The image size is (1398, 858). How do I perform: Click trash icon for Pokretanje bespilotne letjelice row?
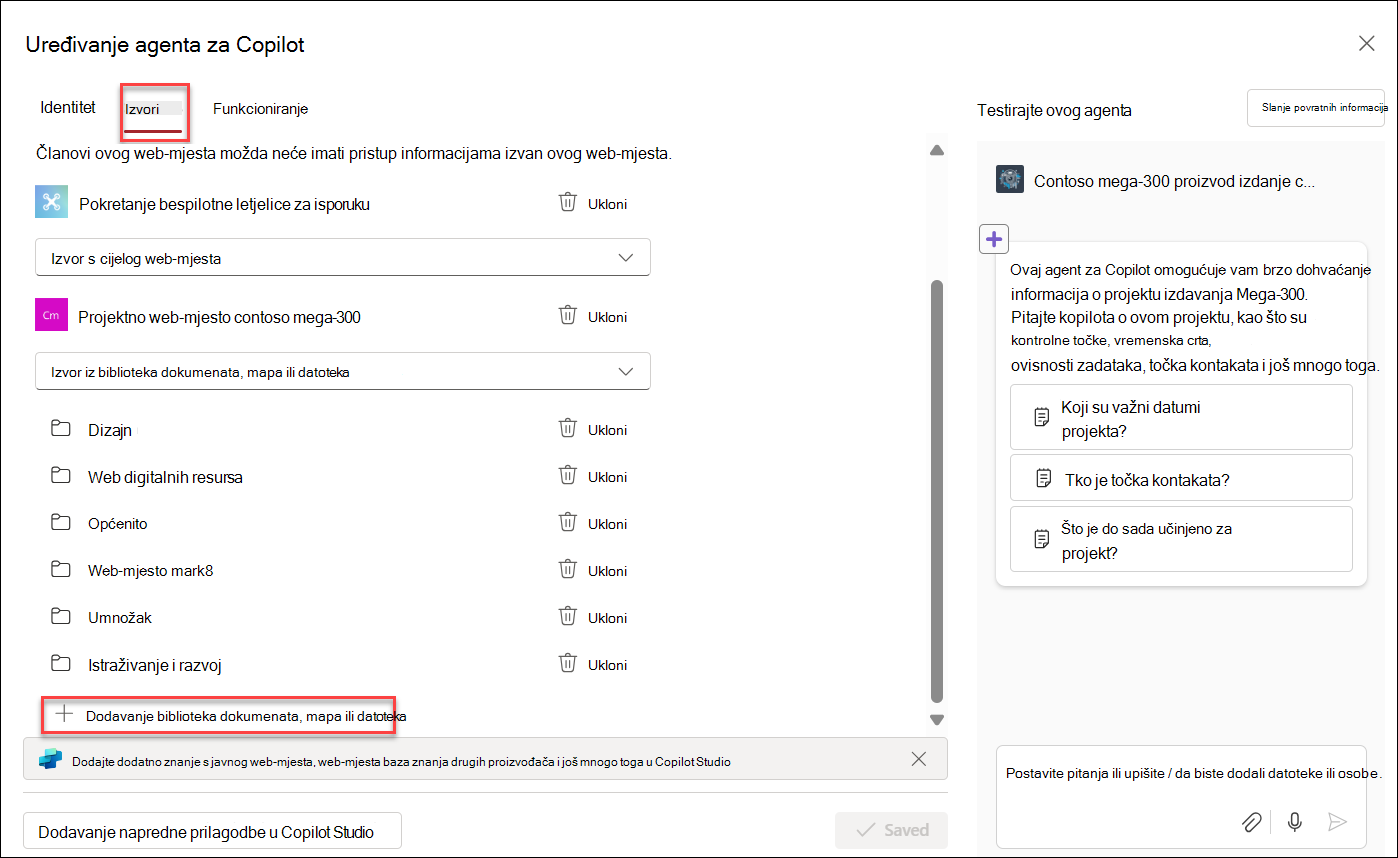[x=567, y=203]
